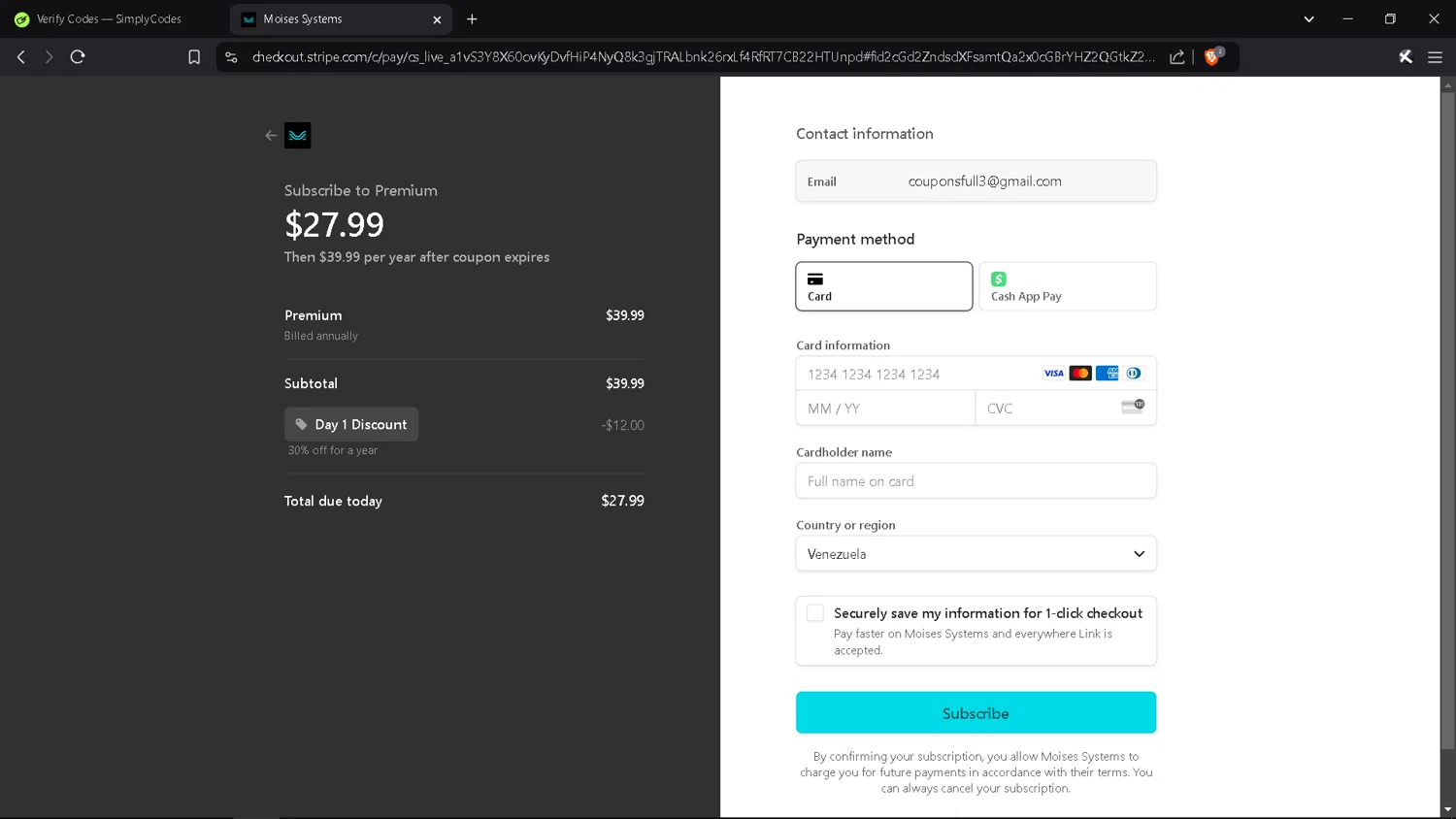
Task: Click the Visa card logo
Action: pyautogui.click(x=1053, y=374)
